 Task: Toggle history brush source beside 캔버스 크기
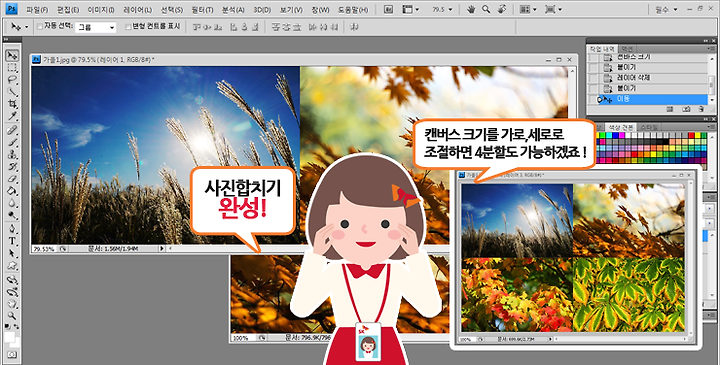coord(593,57)
